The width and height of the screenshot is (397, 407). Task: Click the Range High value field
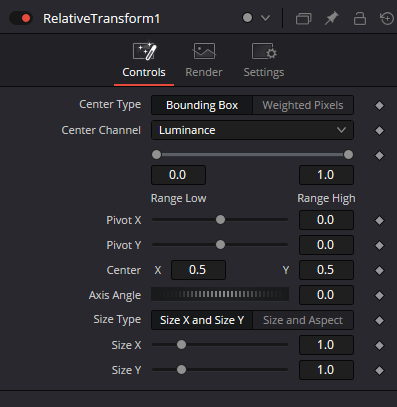tap(326, 175)
